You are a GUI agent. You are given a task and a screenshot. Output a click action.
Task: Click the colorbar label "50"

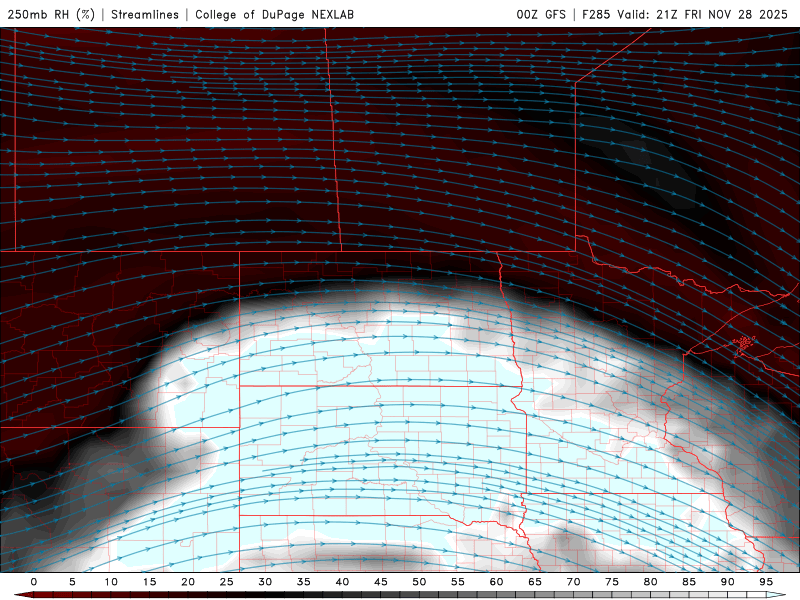coord(419,582)
